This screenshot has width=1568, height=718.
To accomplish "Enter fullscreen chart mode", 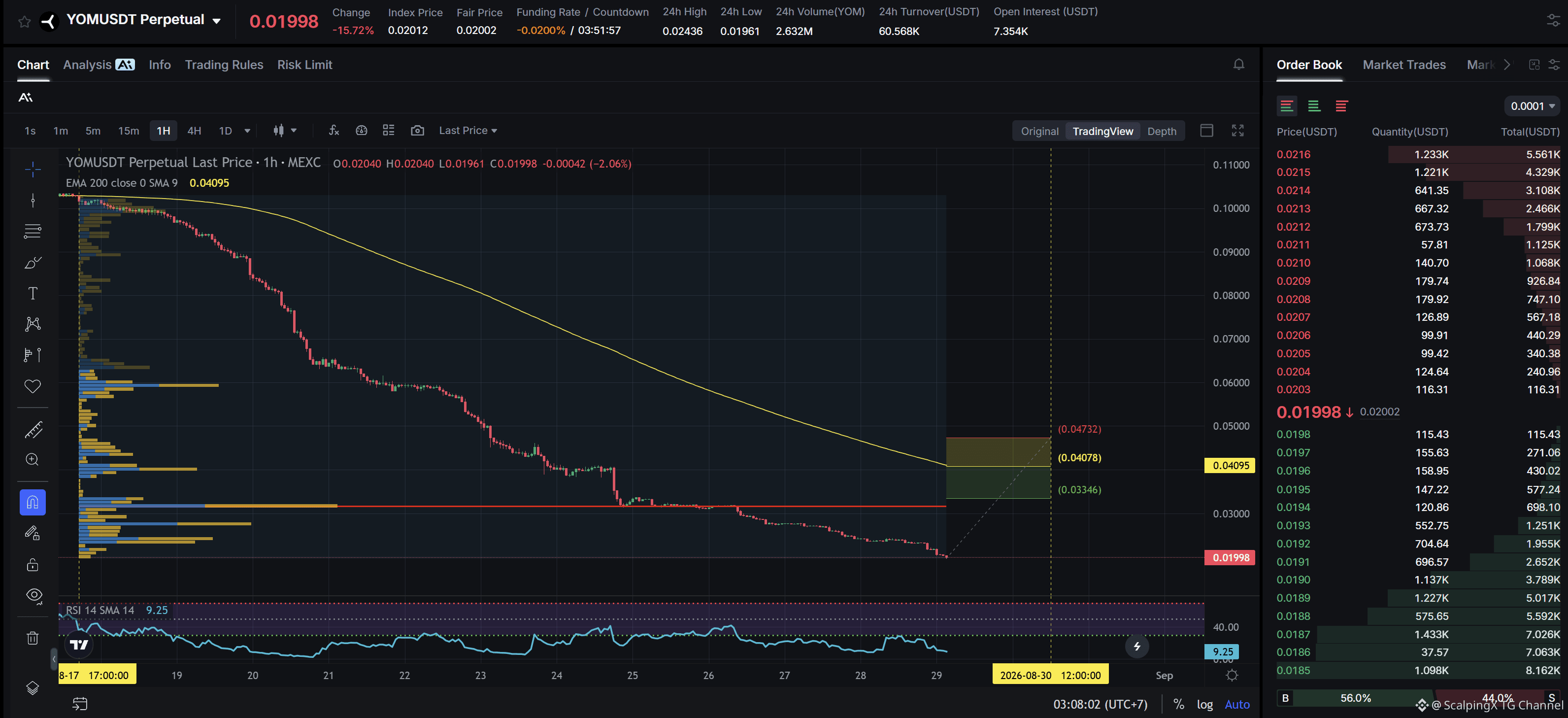I will pos(1237,130).
